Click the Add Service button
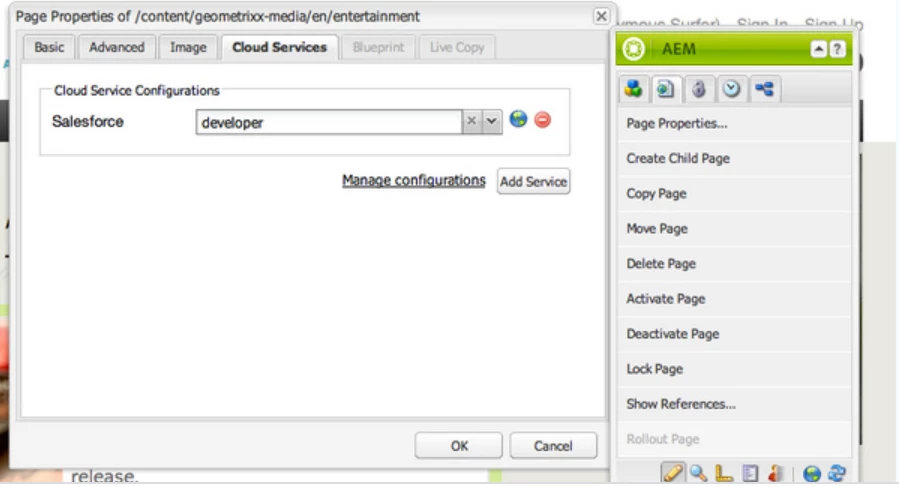Viewport: 899px width, 487px height. pos(533,182)
